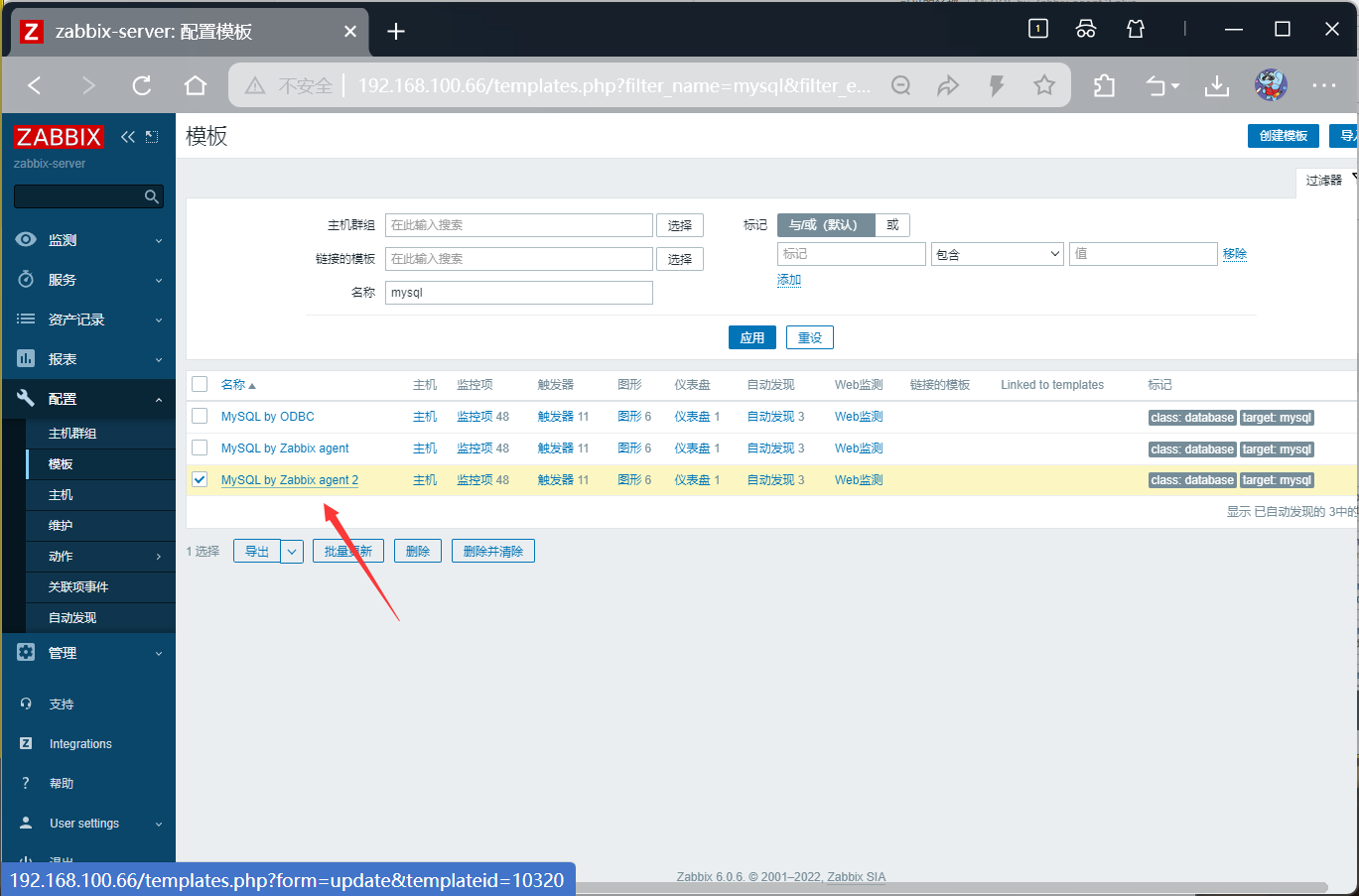Check the MySQL by Zabbix agent row checkbox

click(x=200, y=448)
